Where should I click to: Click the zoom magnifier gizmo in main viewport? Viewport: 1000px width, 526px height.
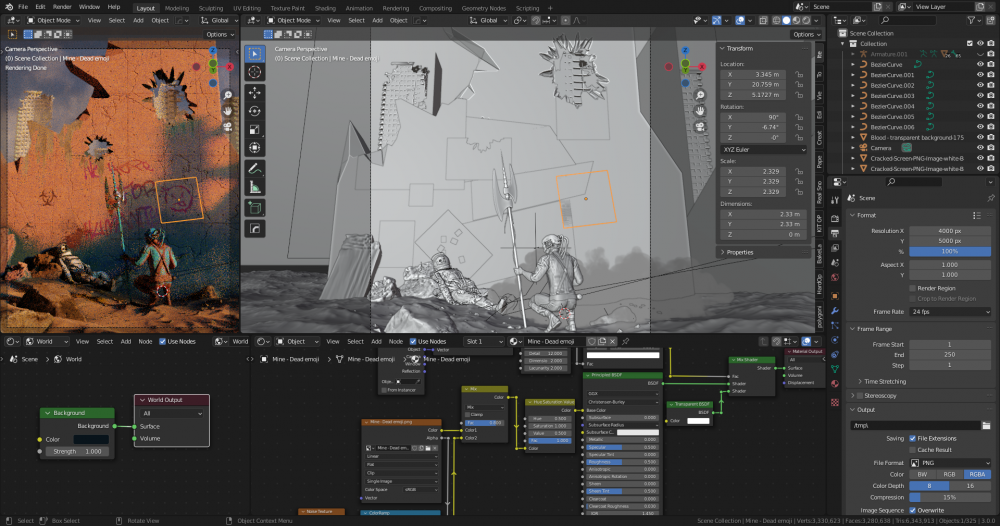tap(700, 95)
